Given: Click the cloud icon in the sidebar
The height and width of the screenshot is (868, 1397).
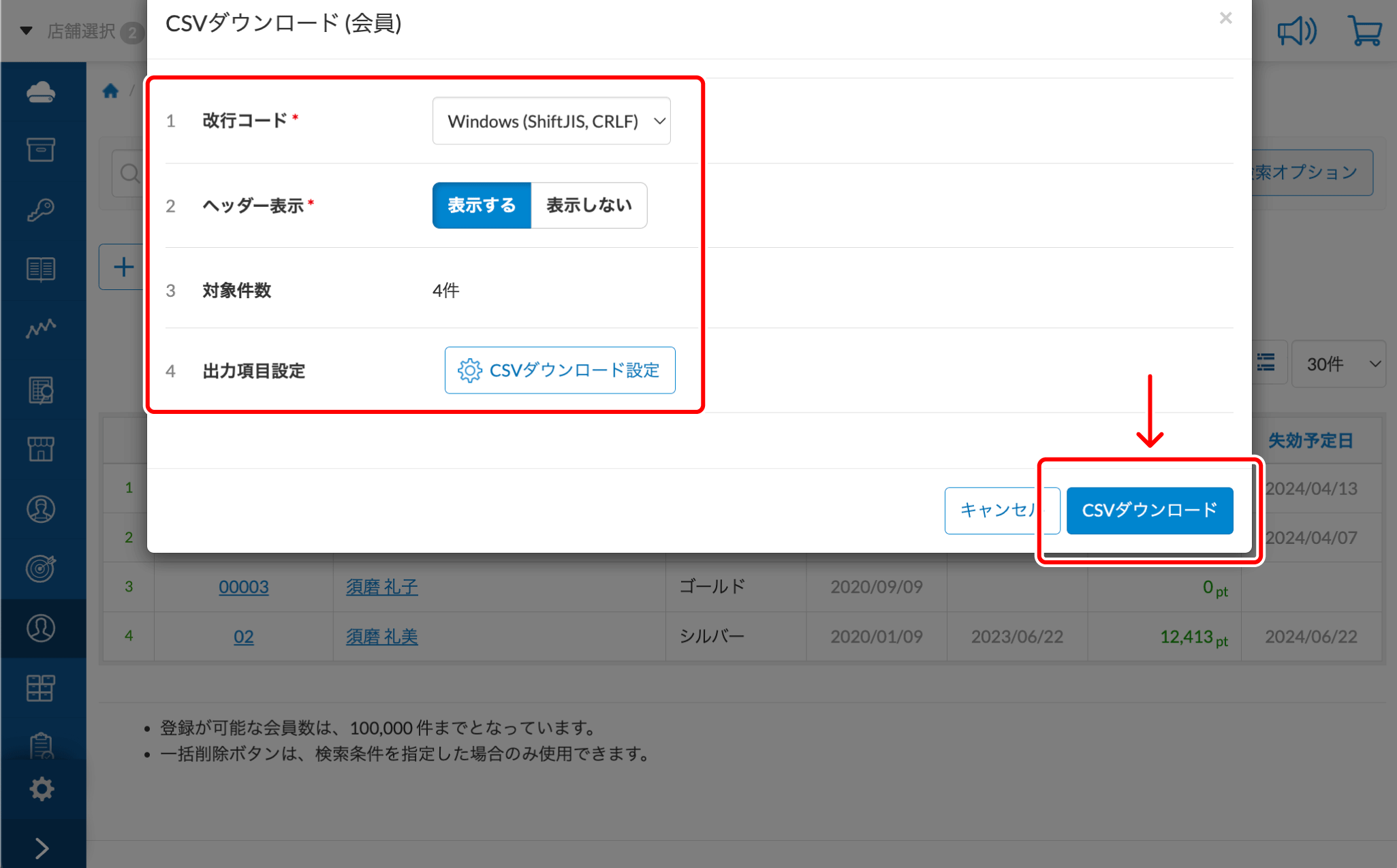Looking at the screenshot, I should pyautogui.click(x=41, y=91).
